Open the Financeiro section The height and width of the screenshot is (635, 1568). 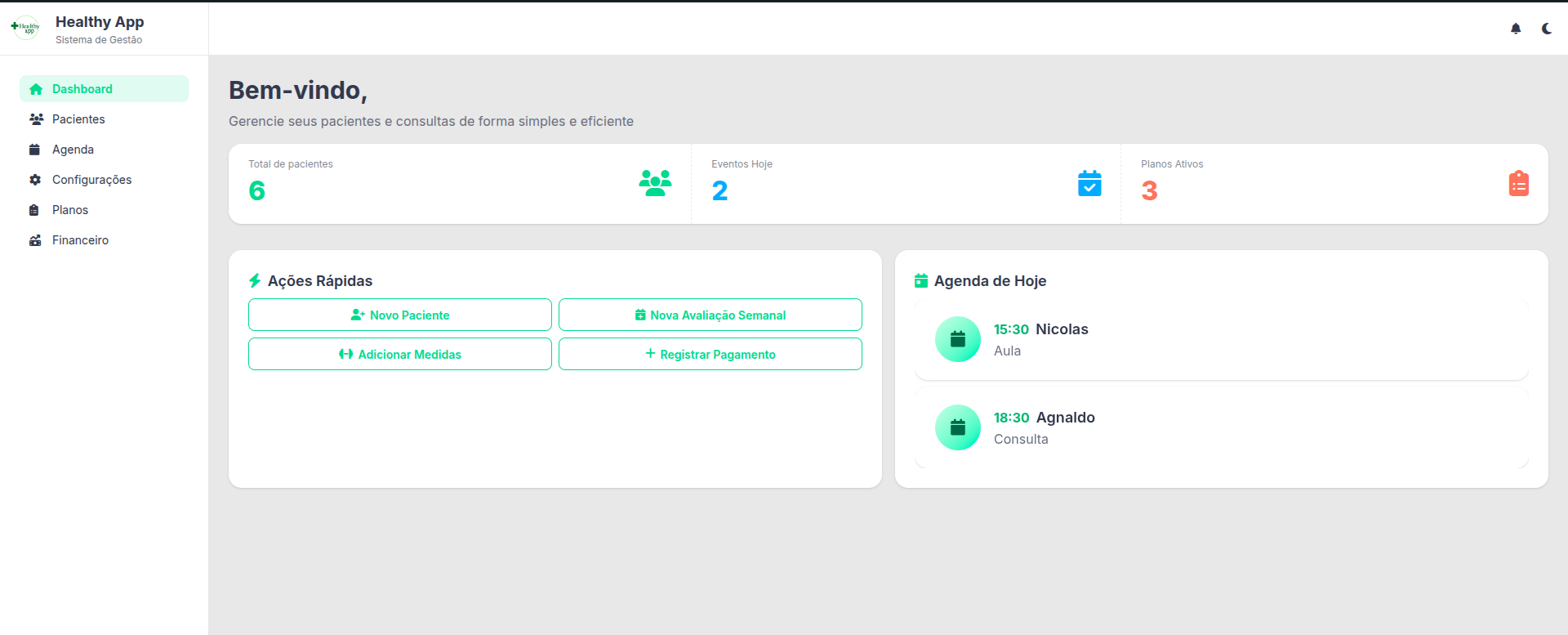[104, 240]
